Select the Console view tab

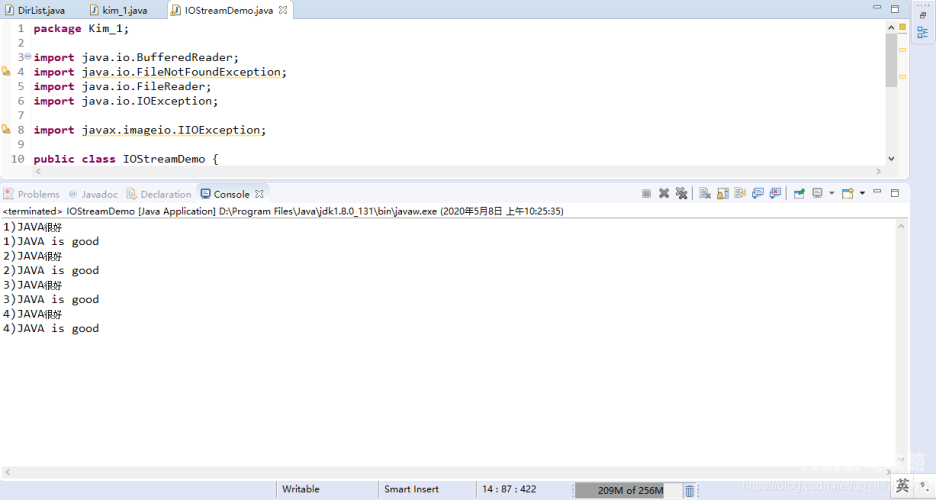click(x=225, y=194)
